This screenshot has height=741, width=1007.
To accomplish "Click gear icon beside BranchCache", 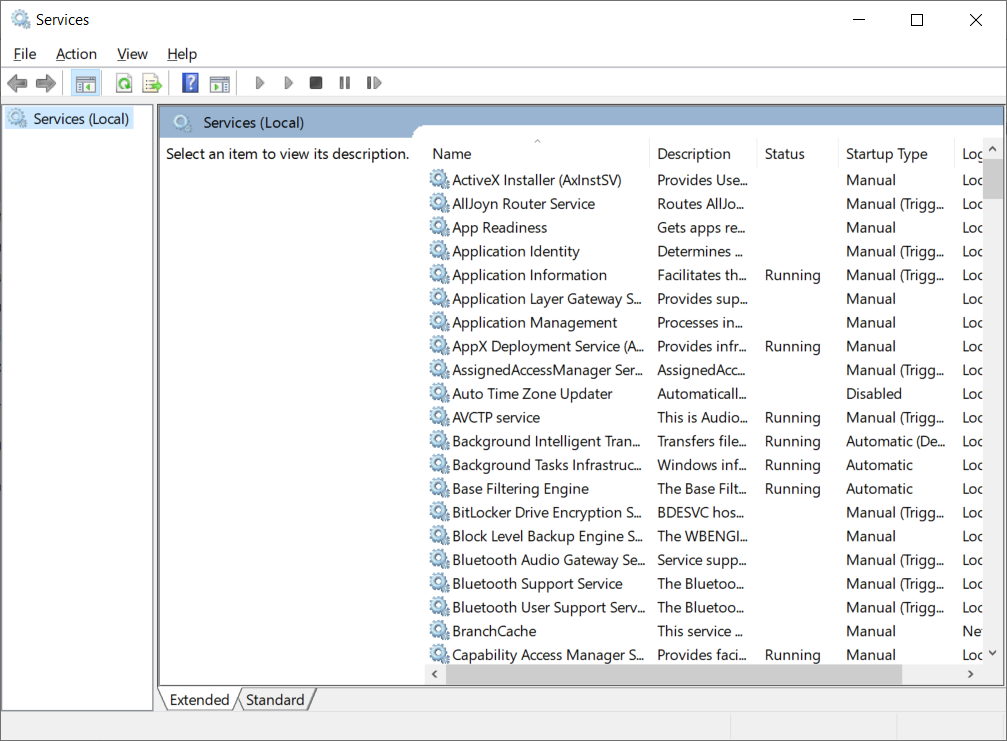I will [439, 631].
